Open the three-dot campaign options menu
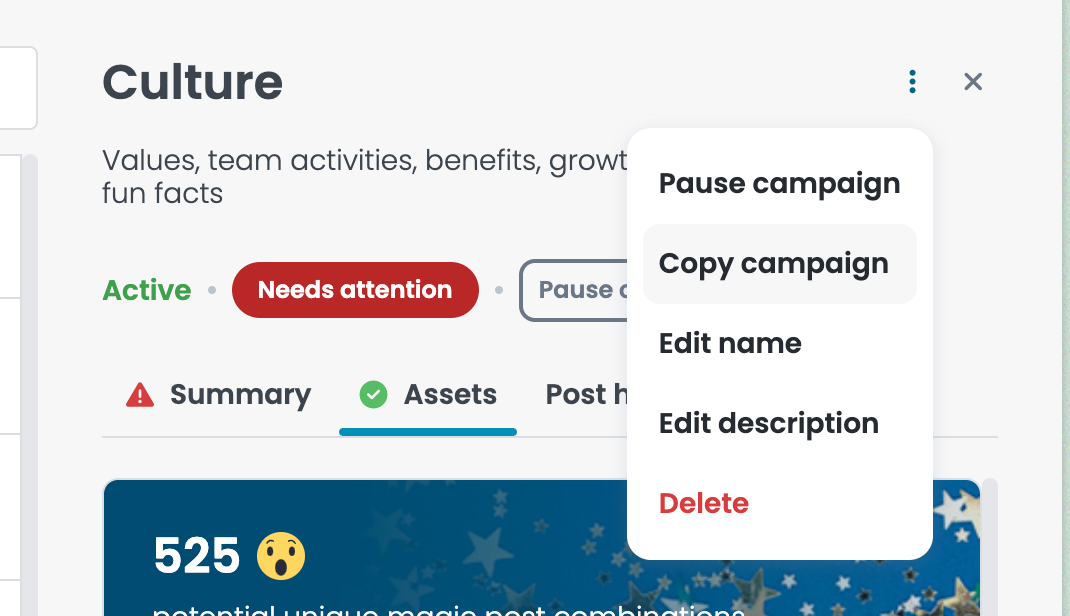Image resolution: width=1070 pixels, height=616 pixels. [x=912, y=82]
